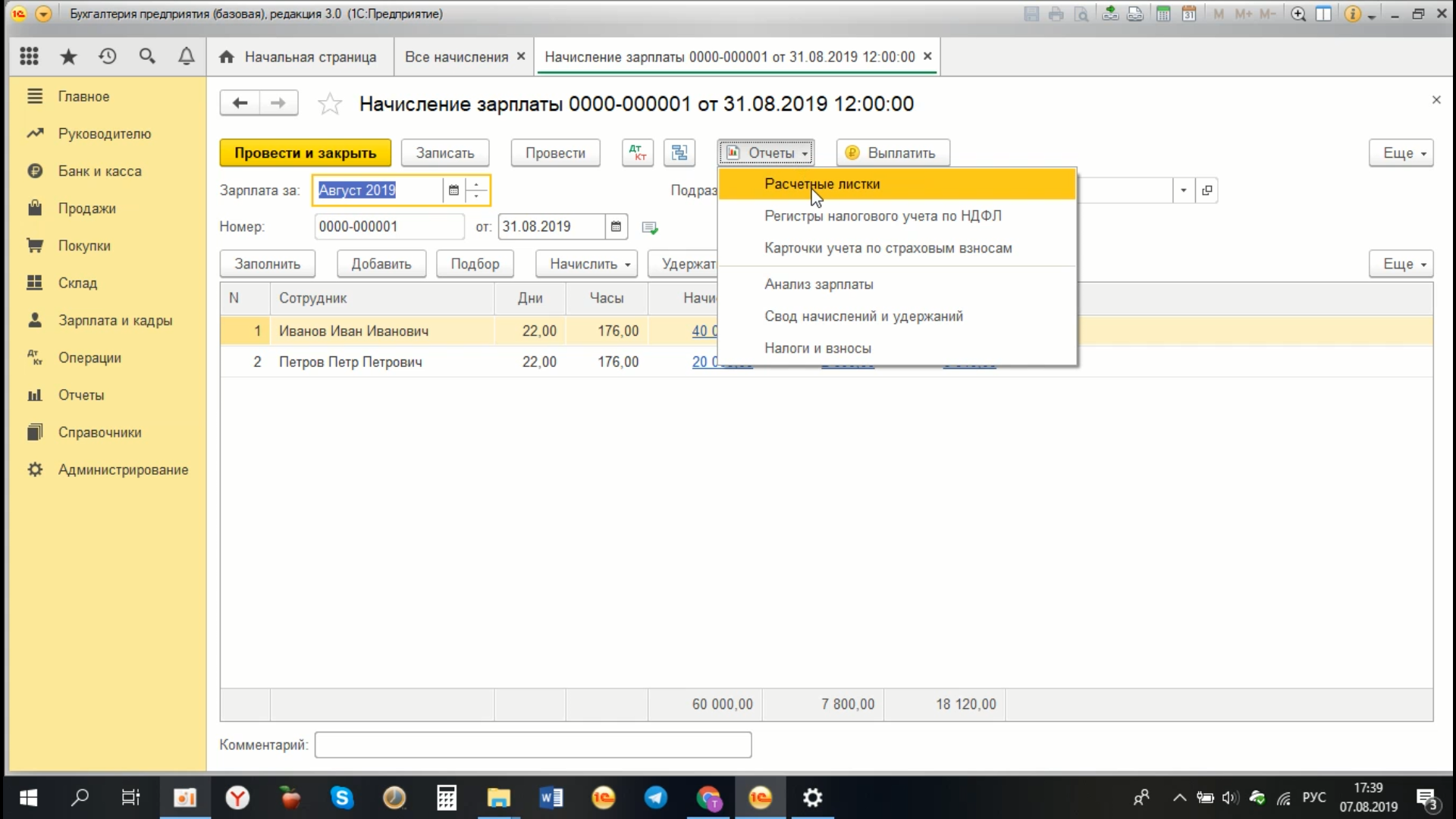This screenshot has height=819, width=1456.
Task: Open calendar picker for document date
Action: 616,227
